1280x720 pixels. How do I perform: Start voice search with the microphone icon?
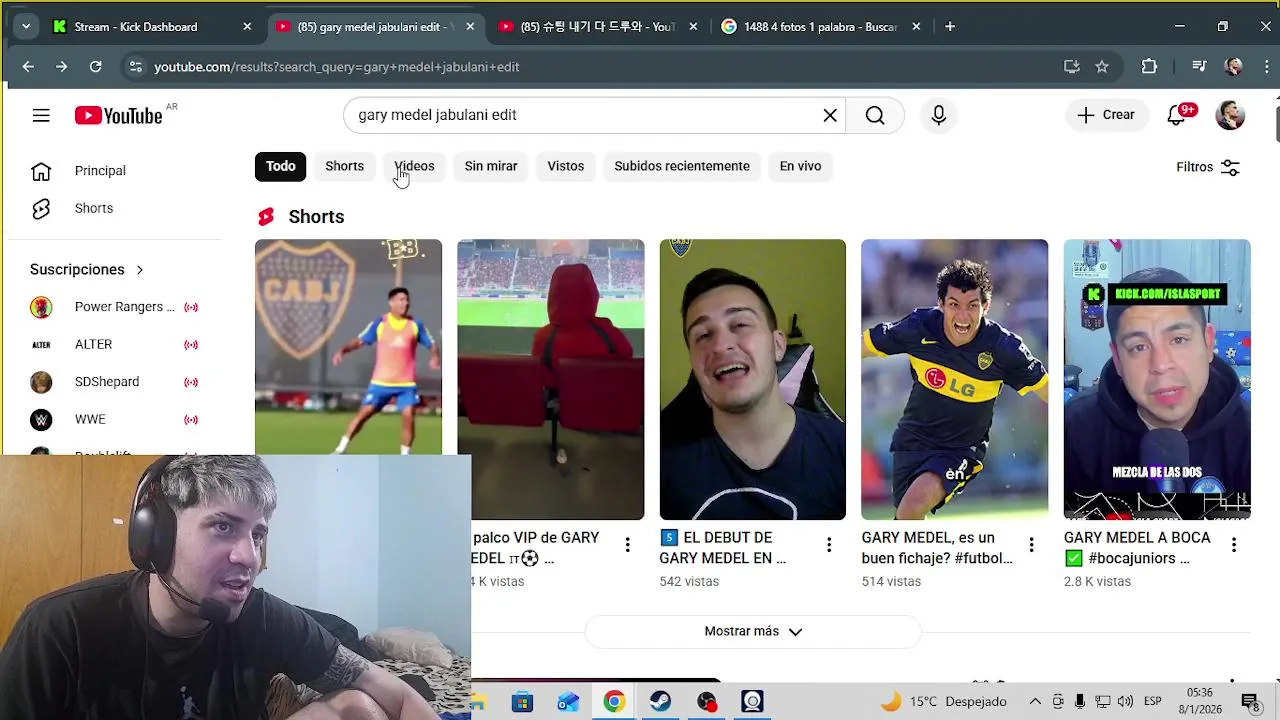(938, 115)
